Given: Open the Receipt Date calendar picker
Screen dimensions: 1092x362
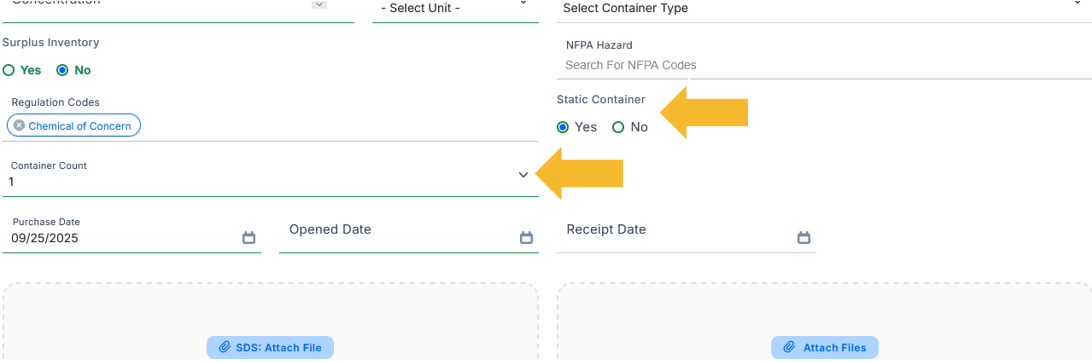Looking at the screenshot, I should 804,238.
